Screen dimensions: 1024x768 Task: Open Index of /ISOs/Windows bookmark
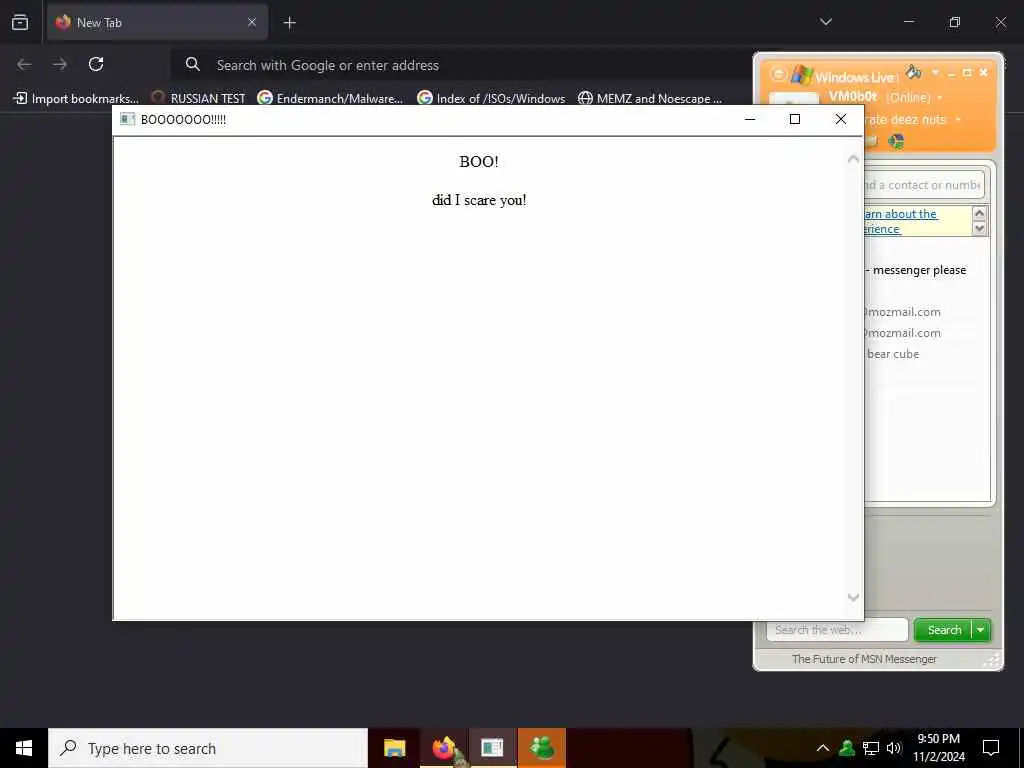[x=491, y=99]
